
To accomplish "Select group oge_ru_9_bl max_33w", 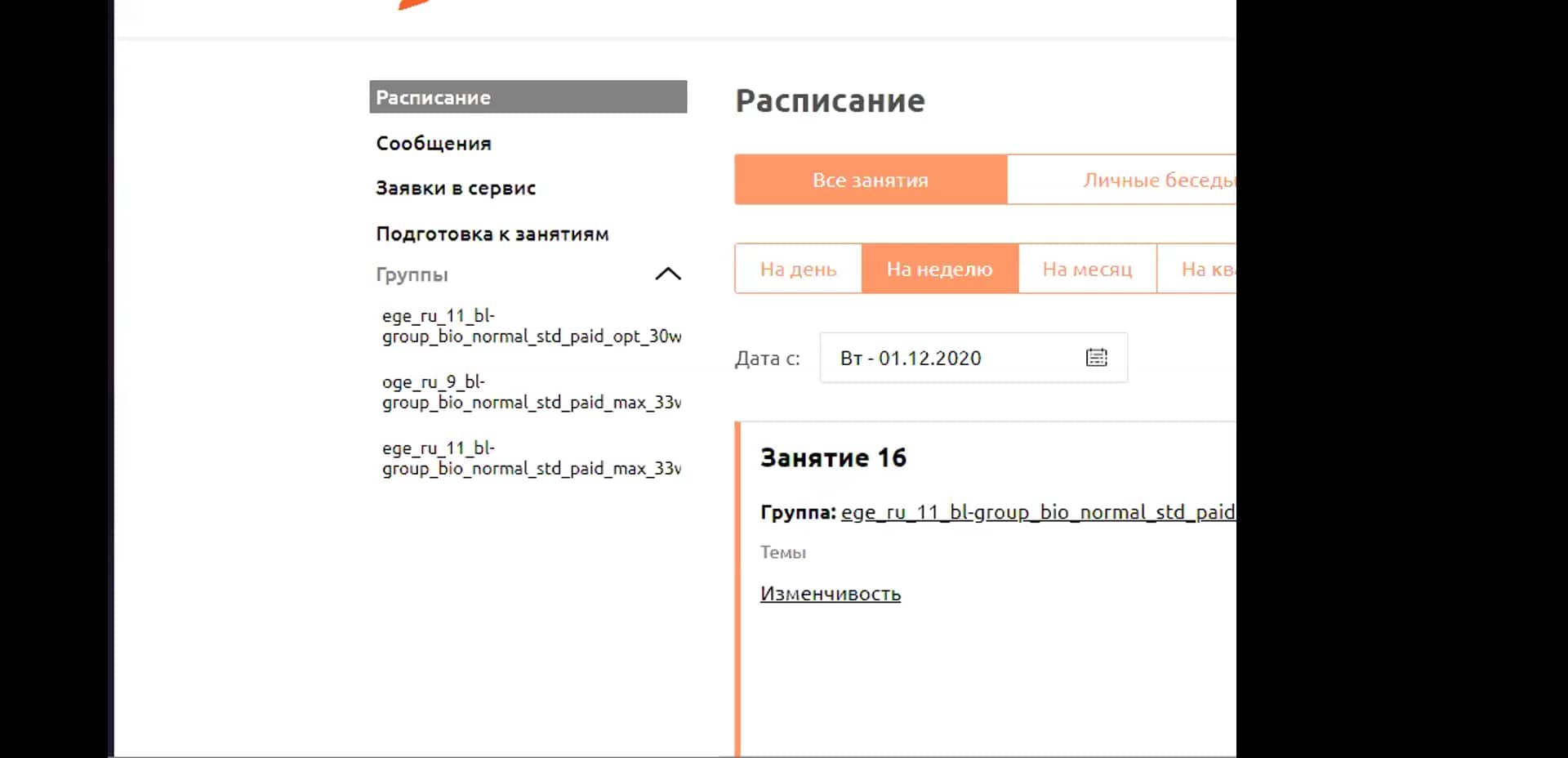I will [x=531, y=392].
